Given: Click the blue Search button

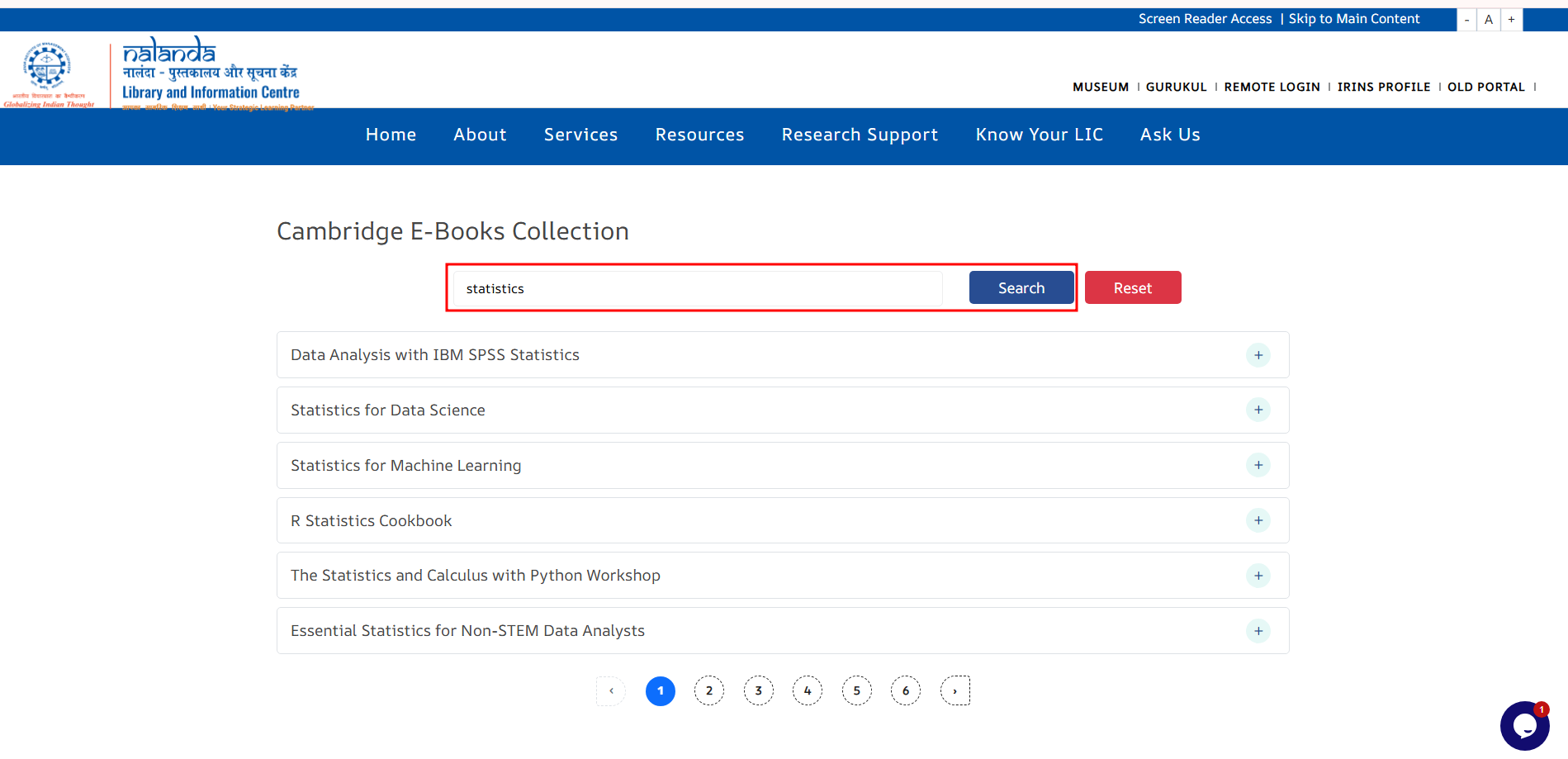Looking at the screenshot, I should point(1021,288).
